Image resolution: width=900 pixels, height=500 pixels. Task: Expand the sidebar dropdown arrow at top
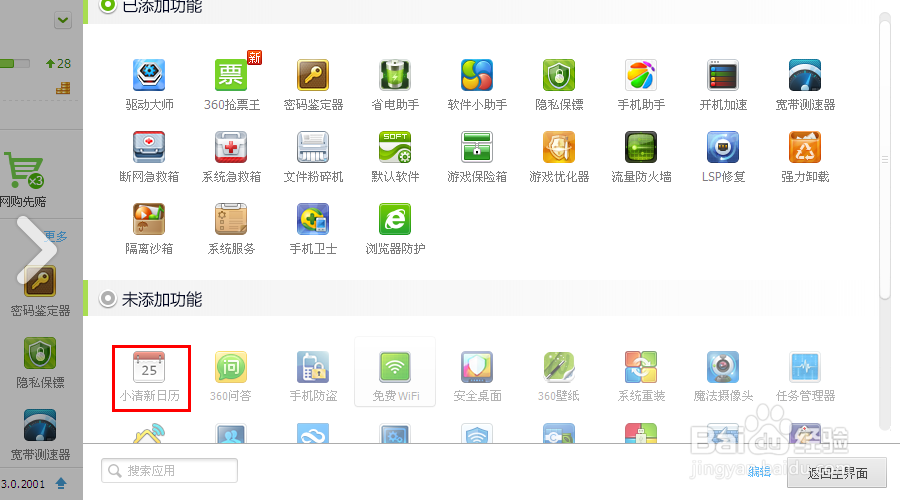[x=63, y=21]
